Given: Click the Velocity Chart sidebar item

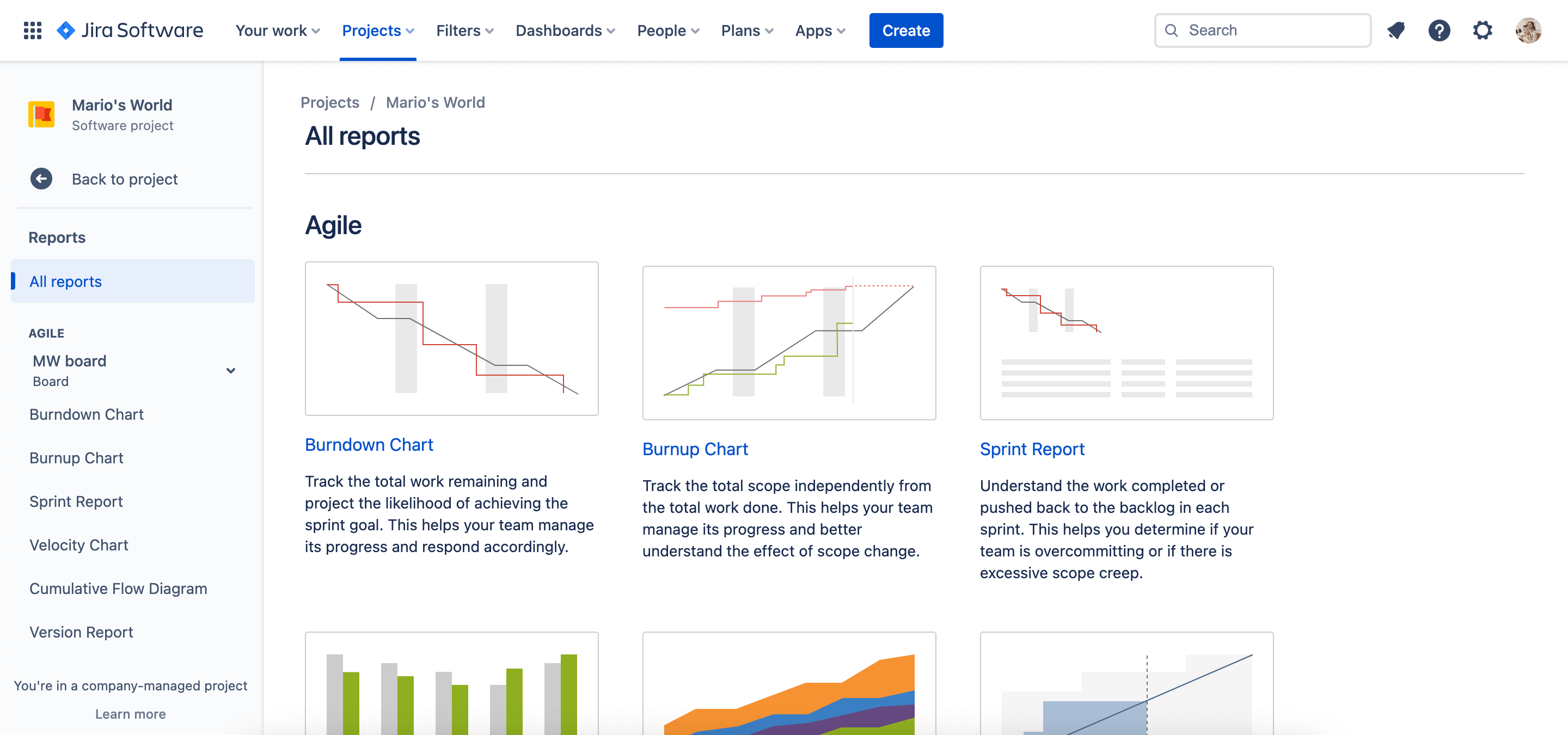Looking at the screenshot, I should tap(79, 544).
